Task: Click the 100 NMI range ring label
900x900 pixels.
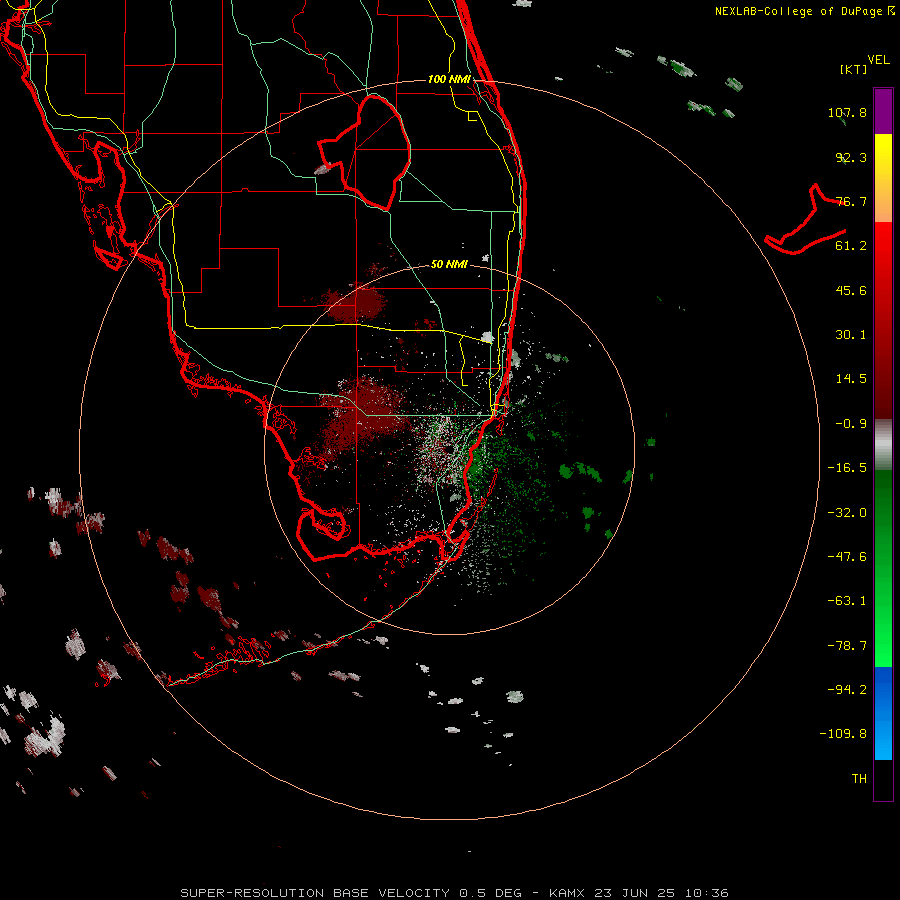Action: 449,79
